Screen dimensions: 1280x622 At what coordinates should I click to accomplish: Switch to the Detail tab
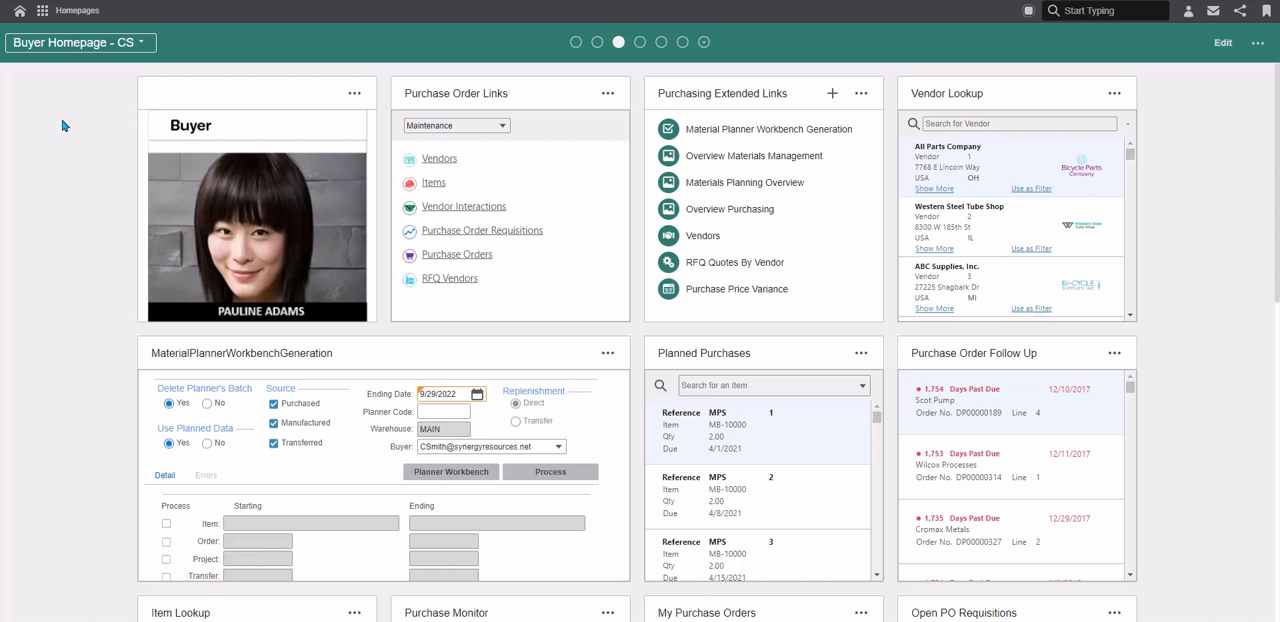(165, 475)
